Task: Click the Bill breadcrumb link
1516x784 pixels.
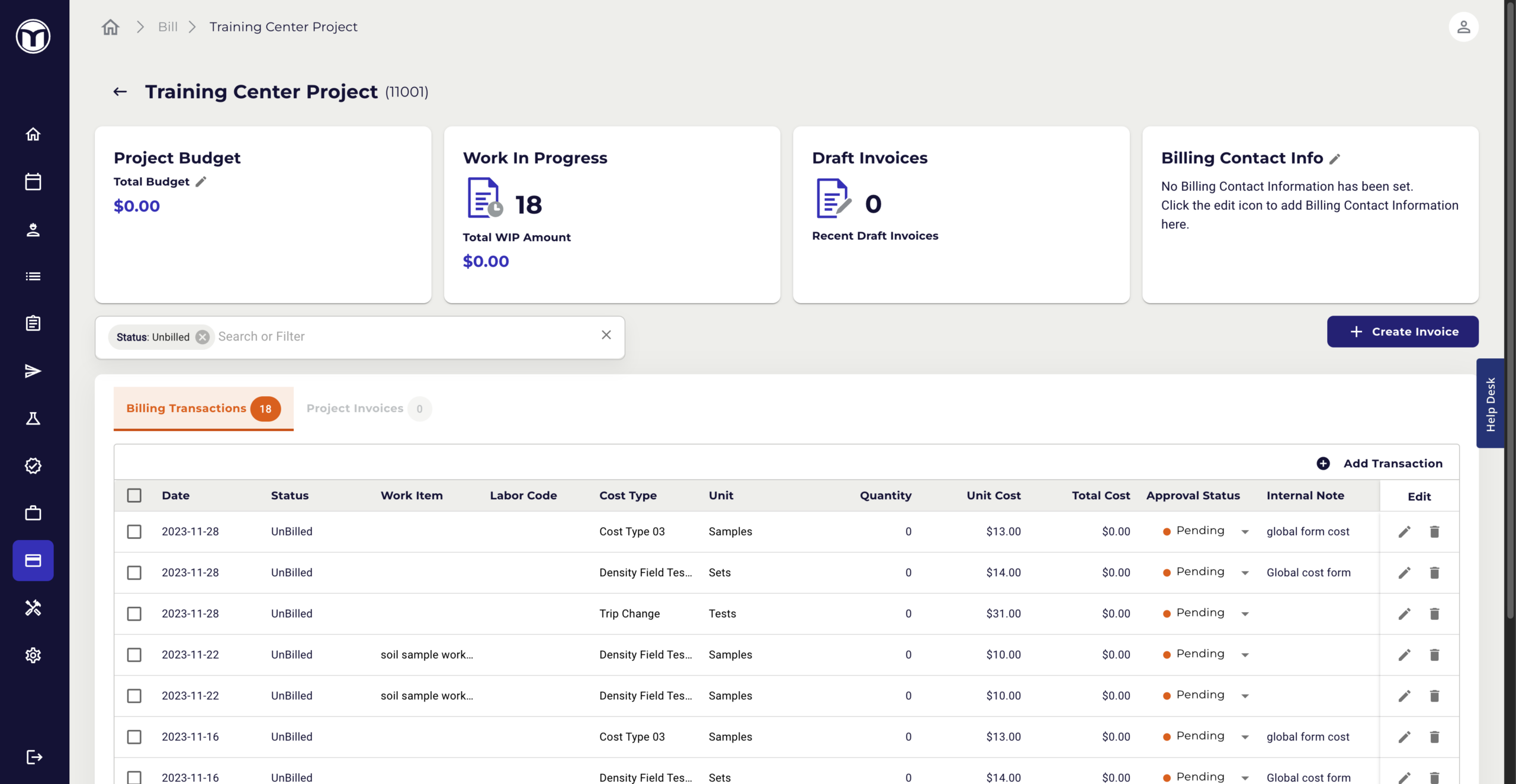Action: pos(168,27)
